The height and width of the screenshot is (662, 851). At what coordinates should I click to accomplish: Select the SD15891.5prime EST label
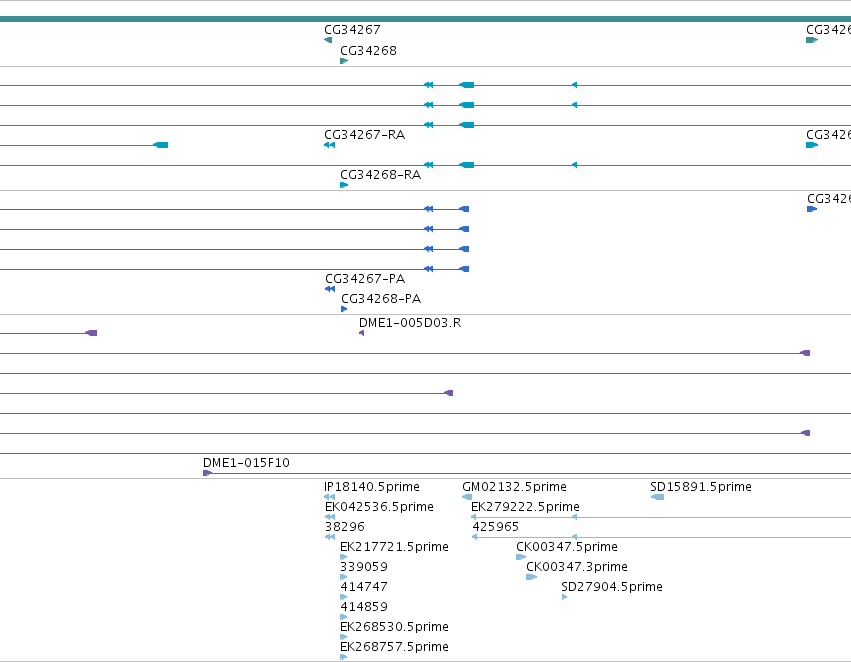tap(701, 487)
